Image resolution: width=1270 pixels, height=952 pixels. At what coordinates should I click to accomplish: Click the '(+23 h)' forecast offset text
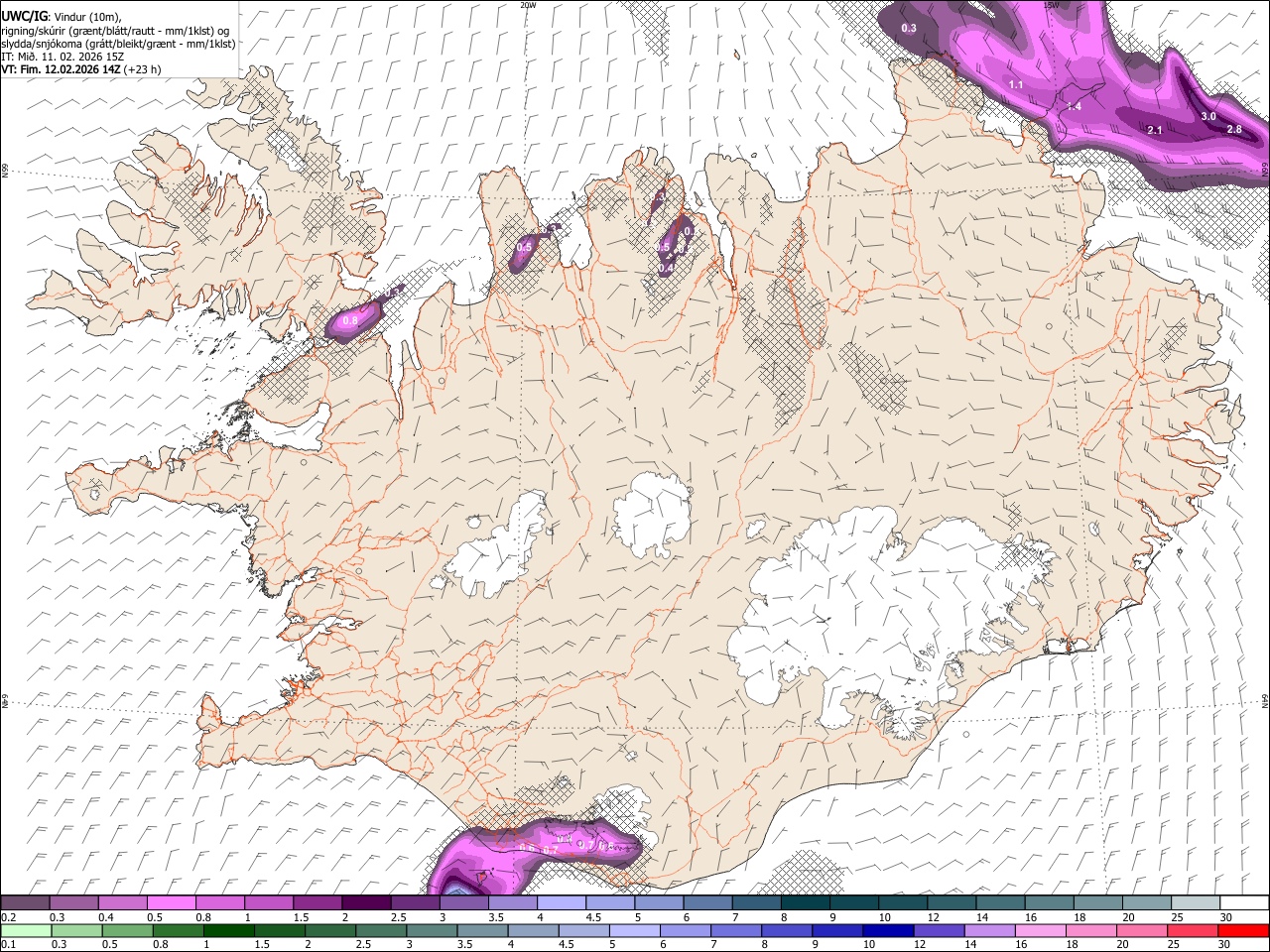143,69
